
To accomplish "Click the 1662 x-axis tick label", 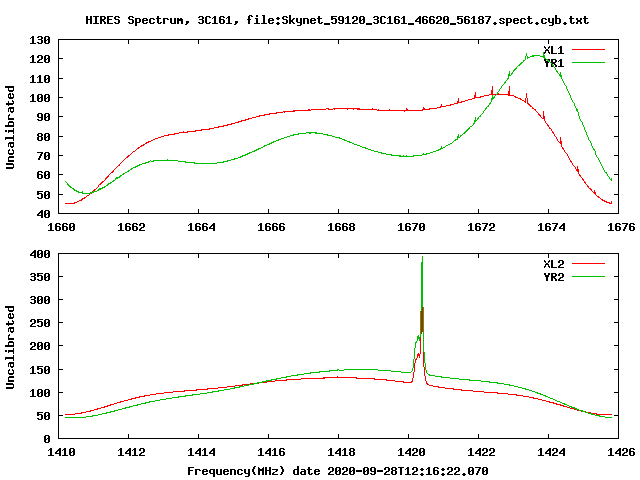I will [131, 227].
